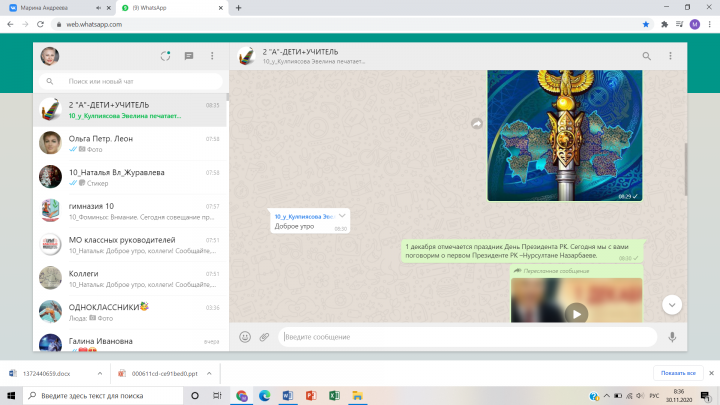Start a new chat icon

189,56
